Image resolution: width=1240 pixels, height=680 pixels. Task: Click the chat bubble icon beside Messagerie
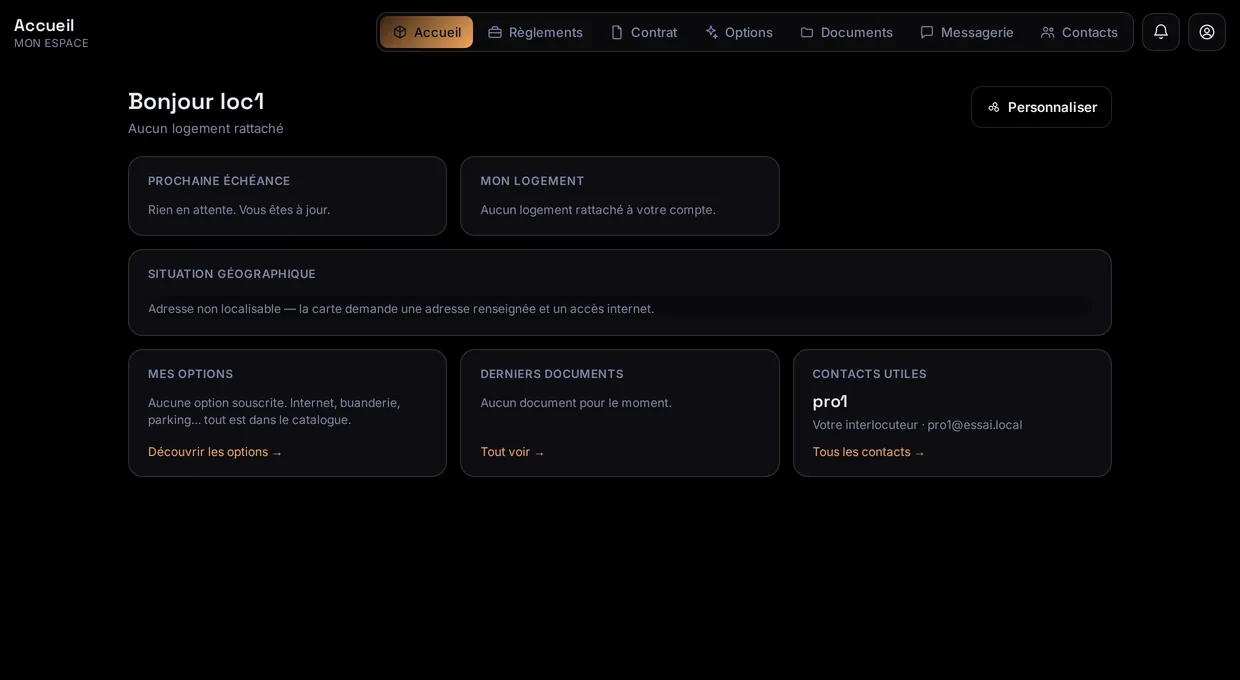927,32
